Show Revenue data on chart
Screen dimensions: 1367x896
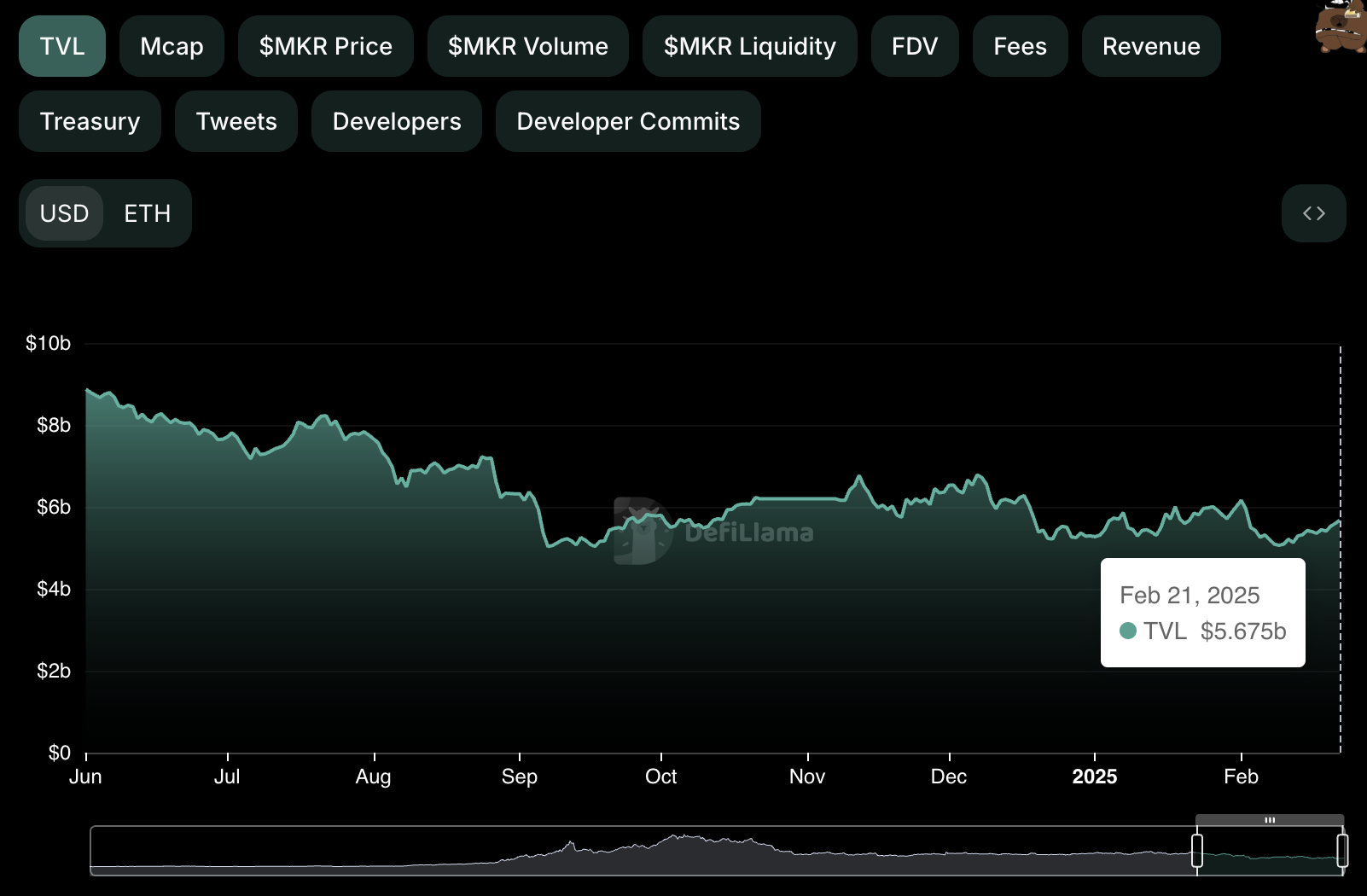point(1150,46)
